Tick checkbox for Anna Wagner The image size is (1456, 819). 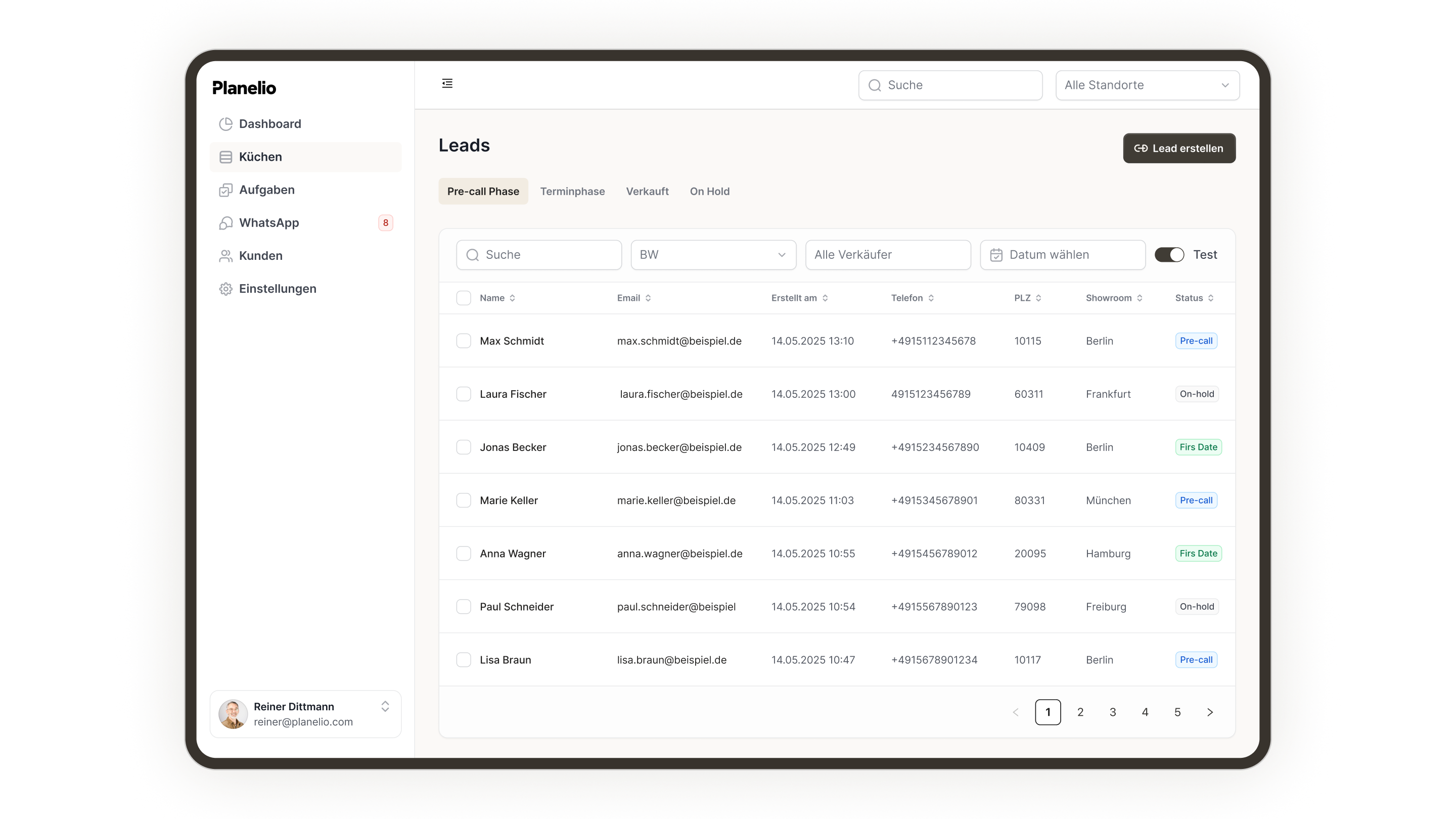click(464, 554)
